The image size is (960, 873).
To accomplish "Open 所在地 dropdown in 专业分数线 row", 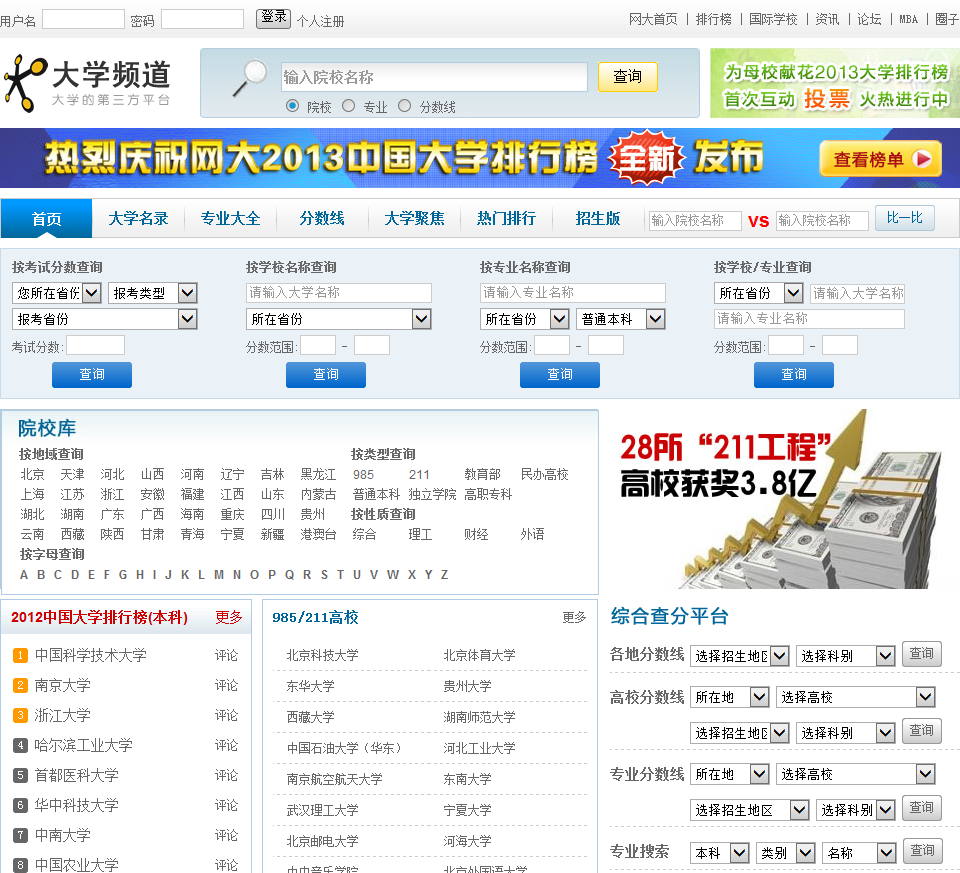I will [x=730, y=774].
